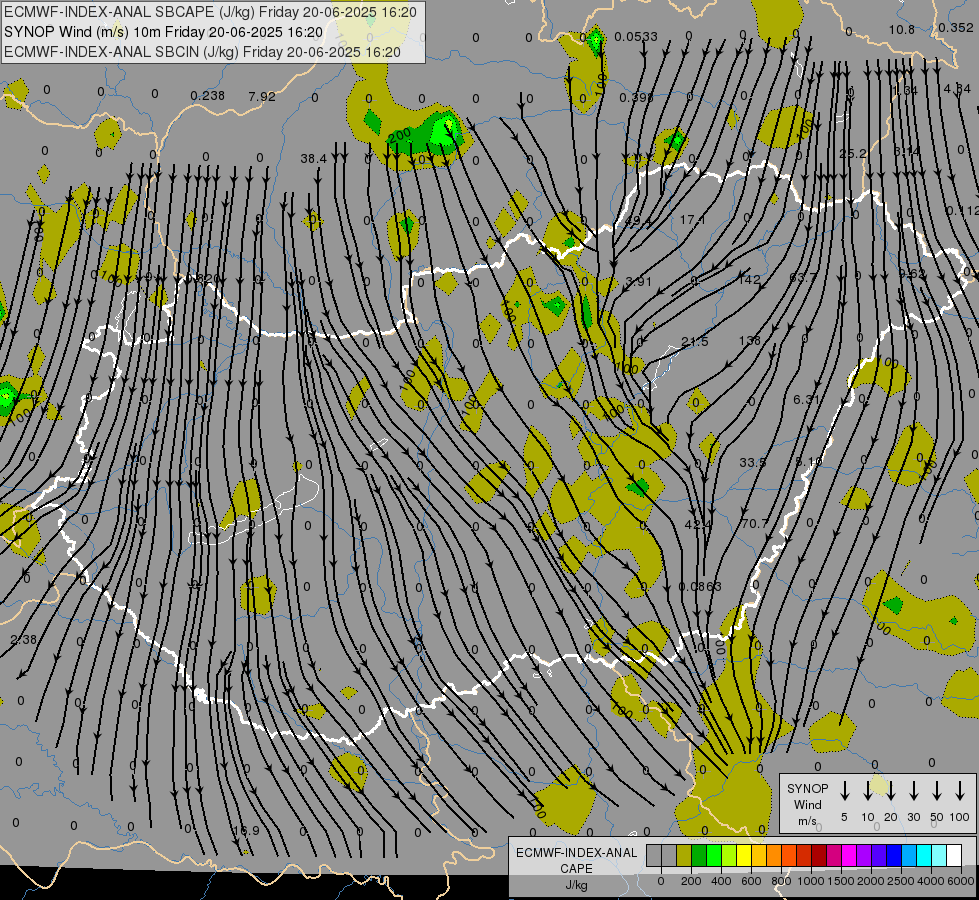
Task: Click the map value 0.0533
Action: (x=636, y=37)
